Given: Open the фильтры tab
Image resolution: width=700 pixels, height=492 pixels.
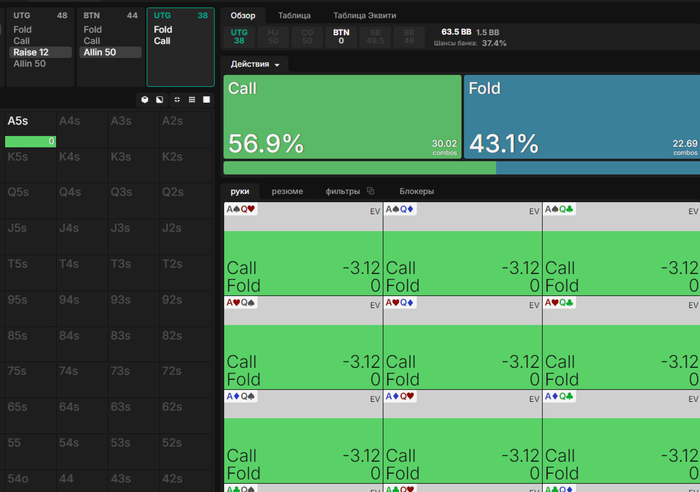Looking at the screenshot, I should (x=342, y=191).
